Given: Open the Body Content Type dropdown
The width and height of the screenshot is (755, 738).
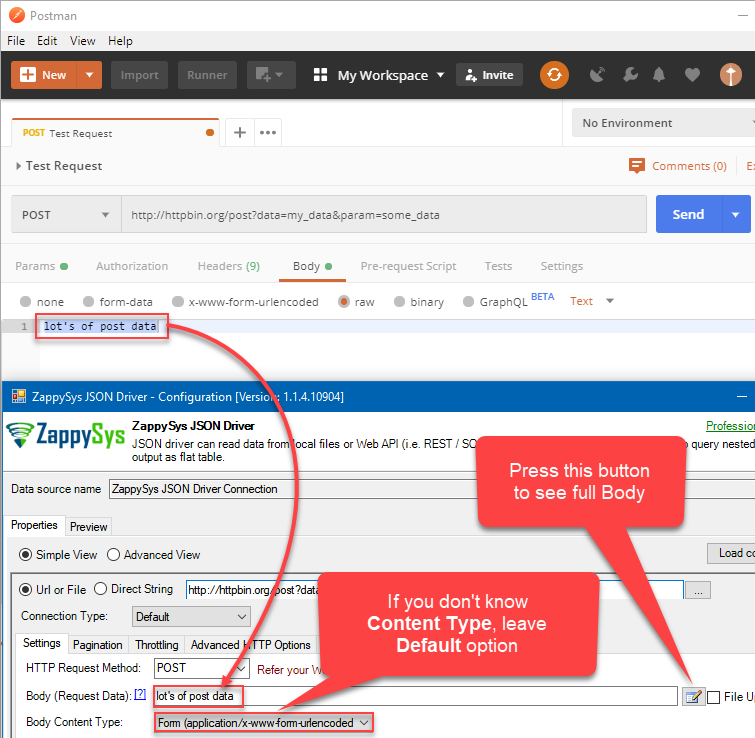Looking at the screenshot, I should click(x=264, y=722).
